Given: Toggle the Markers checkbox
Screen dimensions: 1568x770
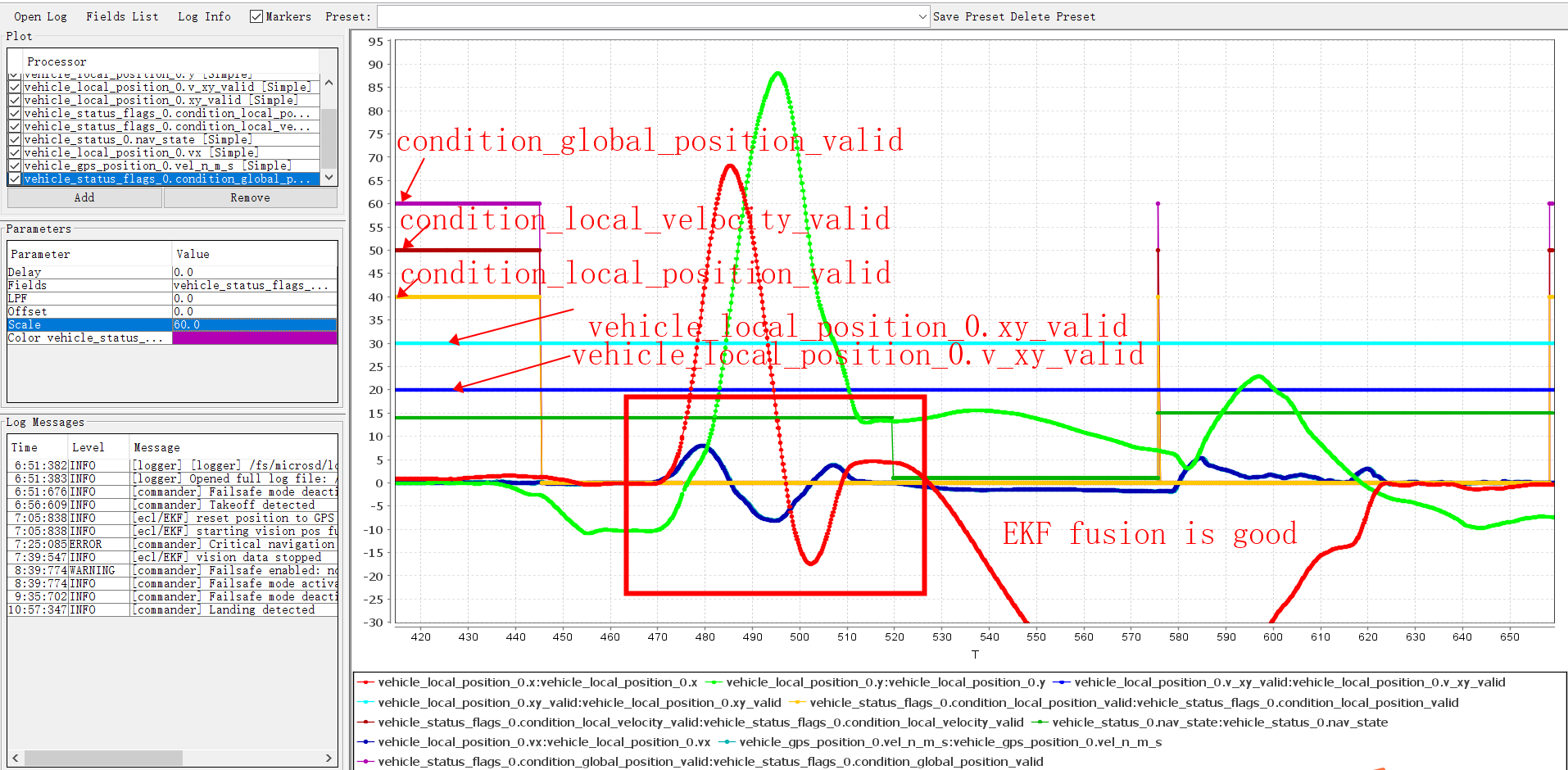Looking at the screenshot, I should click(256, 16).
